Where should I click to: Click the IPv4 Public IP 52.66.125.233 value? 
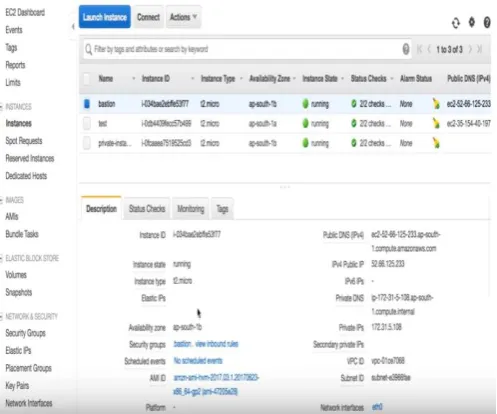coord(388,264)
